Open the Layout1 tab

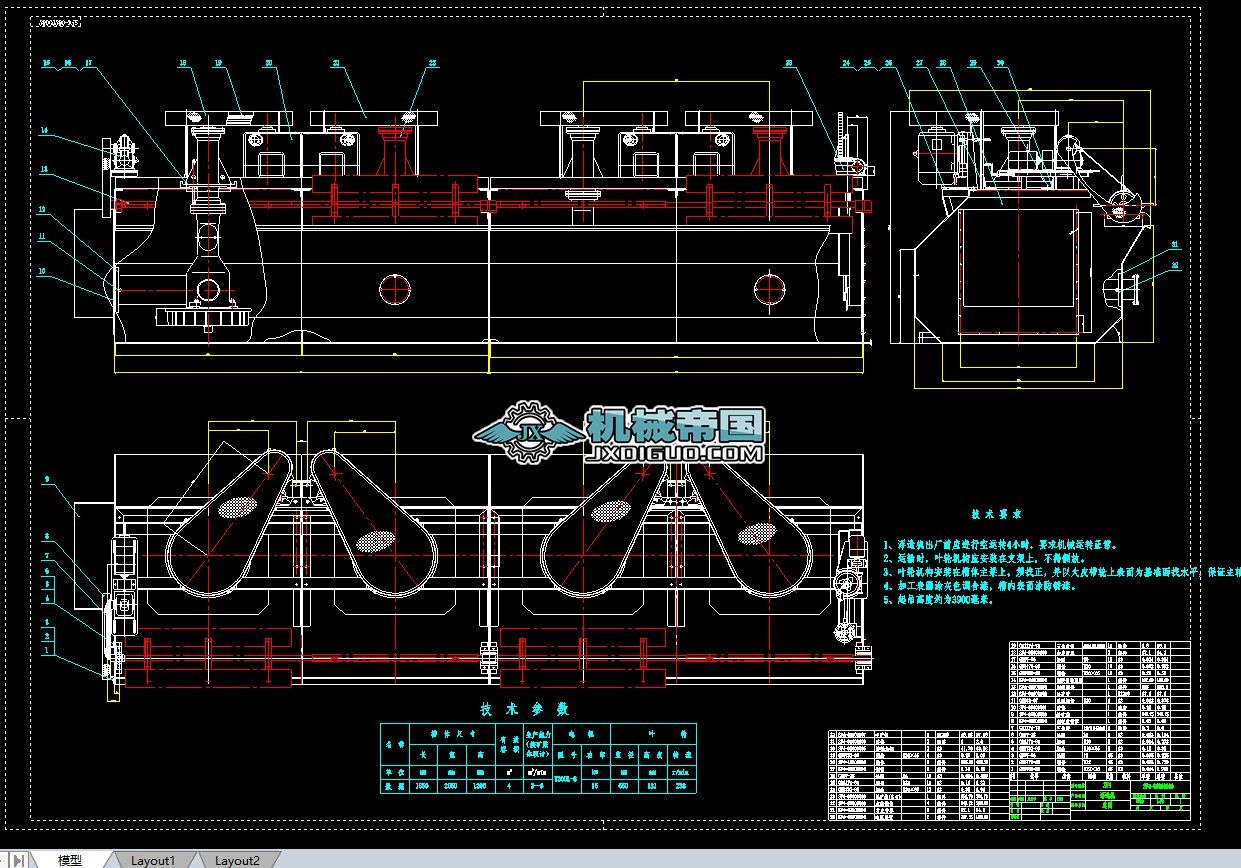[x=153, y=860]
